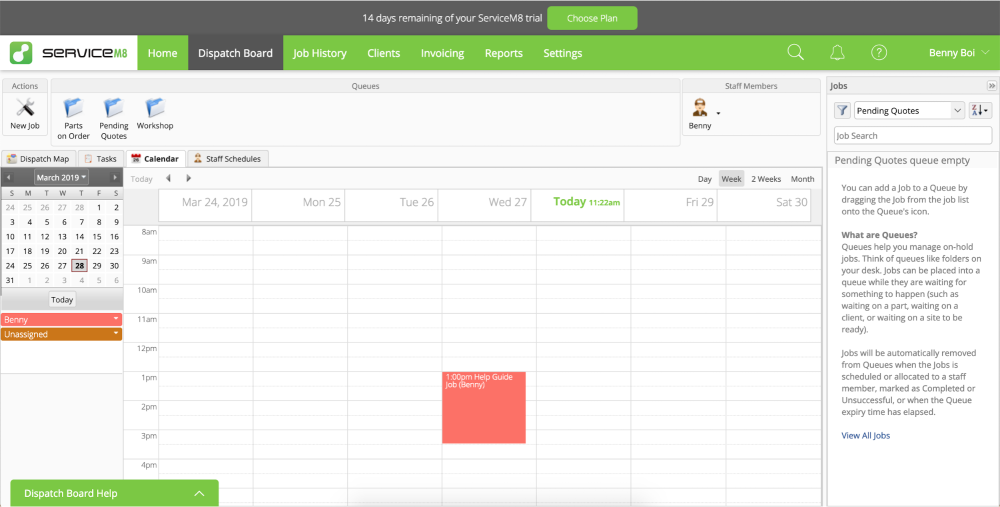Expand the Unassigned calendar filter arrow
Viewport: 1000px width, 507px height.
[116, 334]
